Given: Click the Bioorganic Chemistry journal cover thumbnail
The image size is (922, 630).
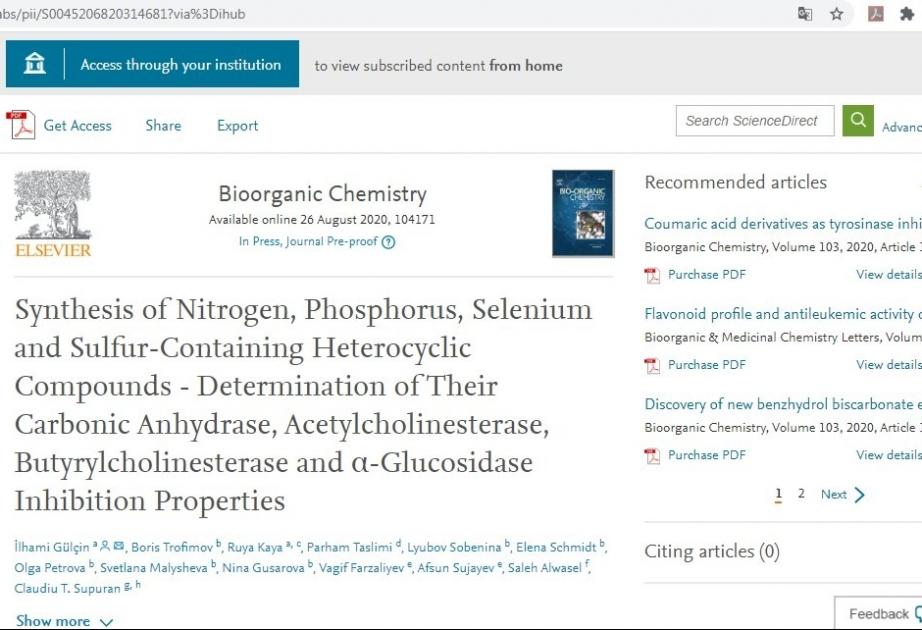Looking at the screenshot, I should 583,214.
